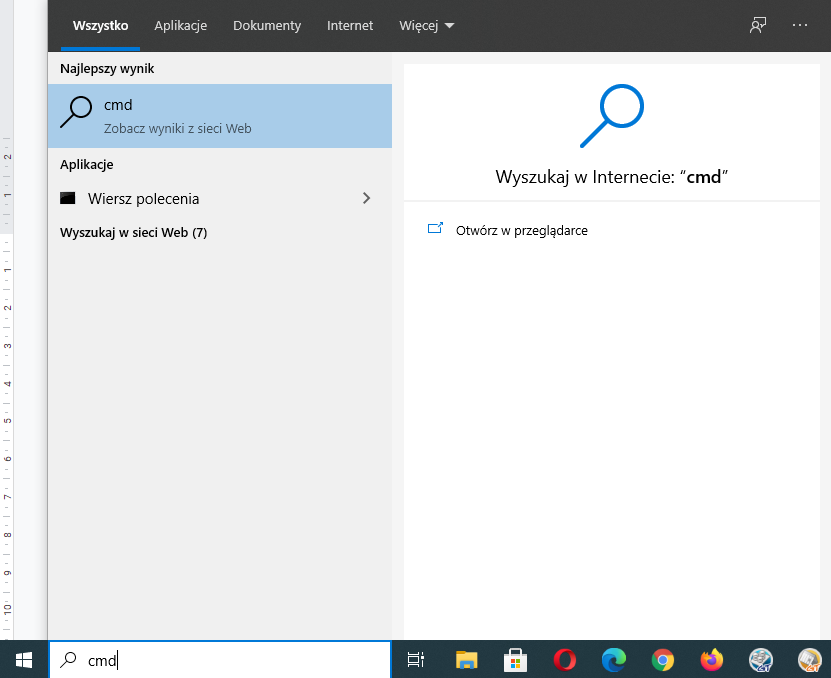The height and width of the screenshot is (678, 831).
Task: Switch to the Dokumenty tab
Action: tap(267, 26)
